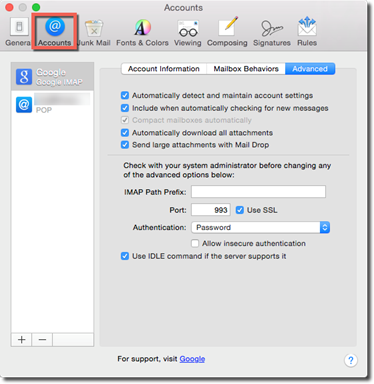Viewport: 374px width, 384px height.
Task: Select the Accounts preferences icon
Action: point(55,32)
